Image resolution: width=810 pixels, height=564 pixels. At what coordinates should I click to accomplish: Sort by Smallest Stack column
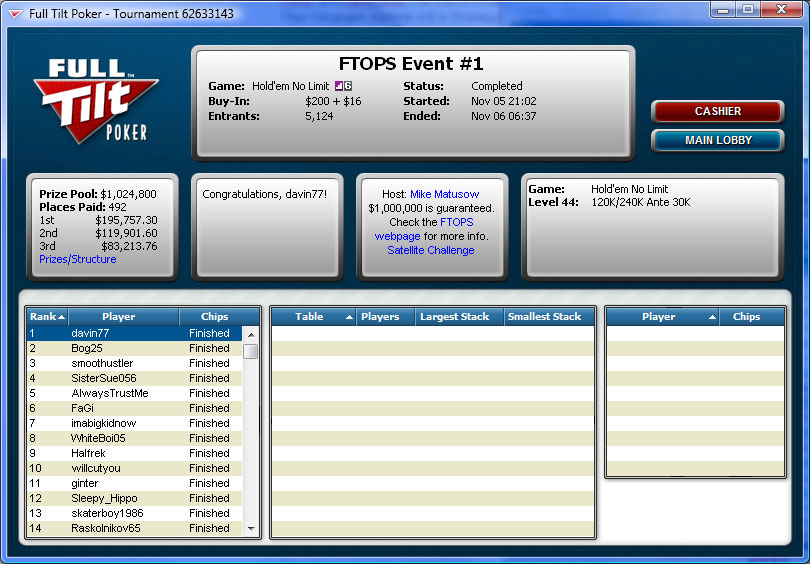tap(549, 317)
